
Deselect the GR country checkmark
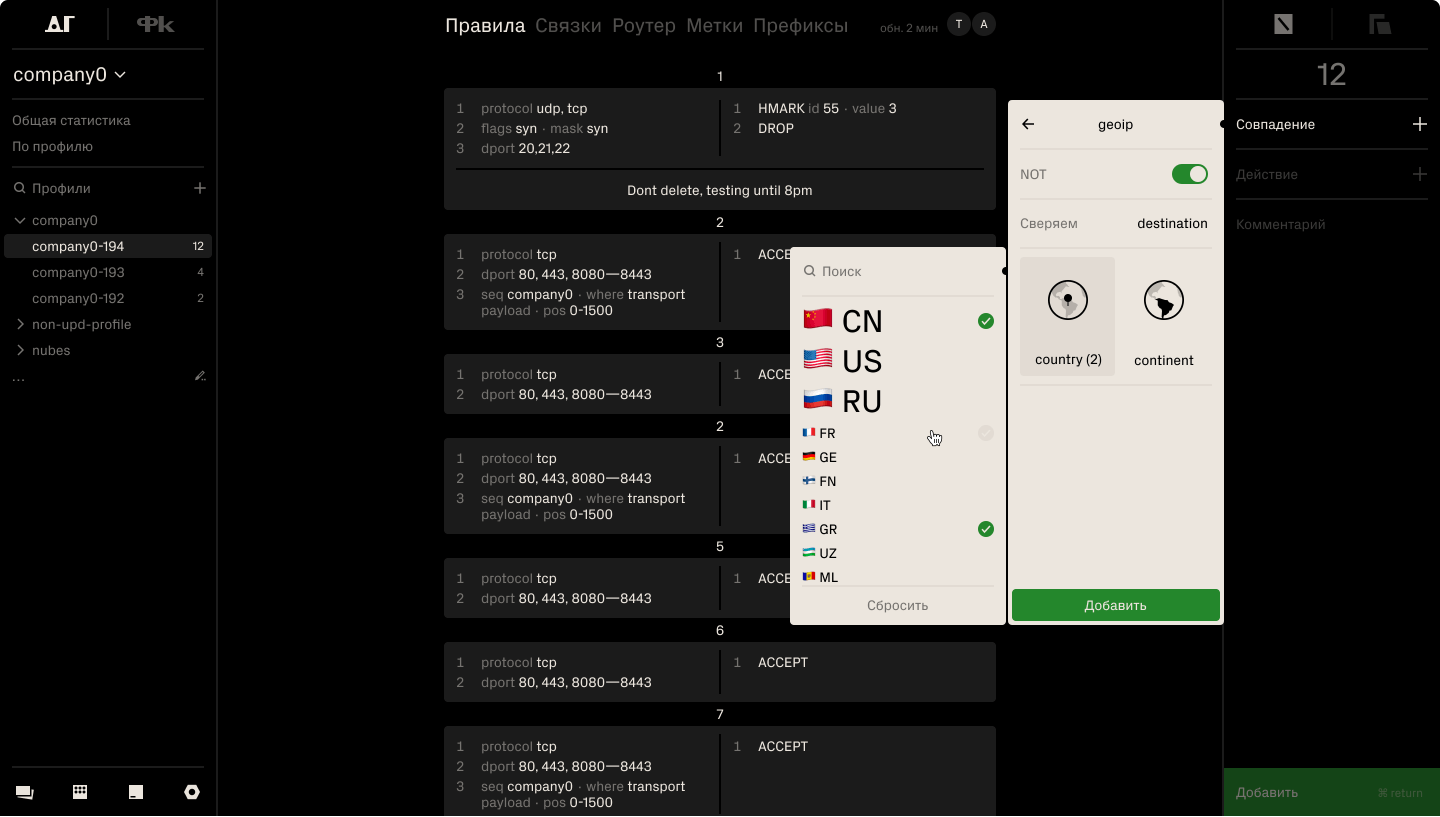(986, 529)
